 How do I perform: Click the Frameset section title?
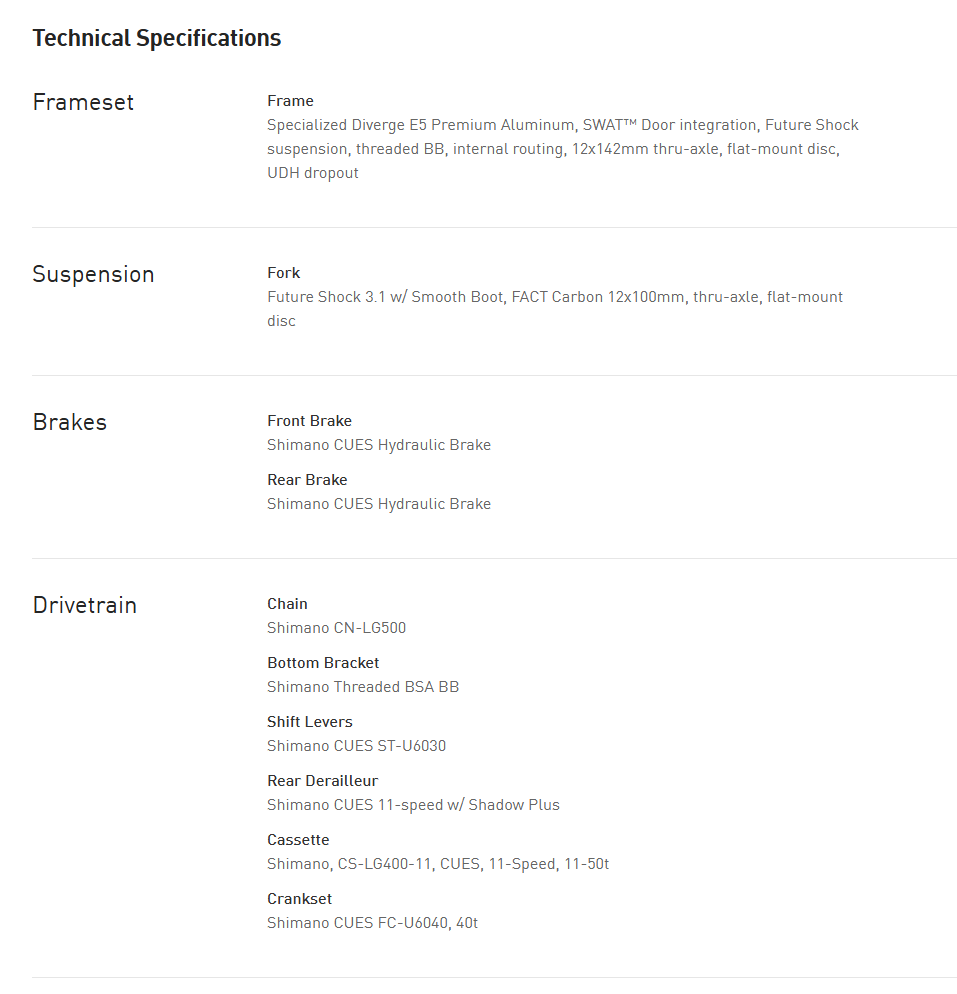point(83,102)
